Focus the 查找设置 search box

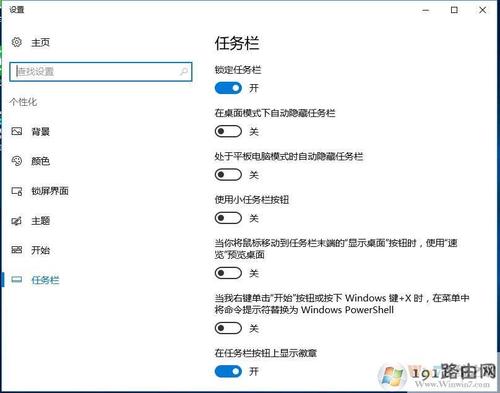coord(101,71)
